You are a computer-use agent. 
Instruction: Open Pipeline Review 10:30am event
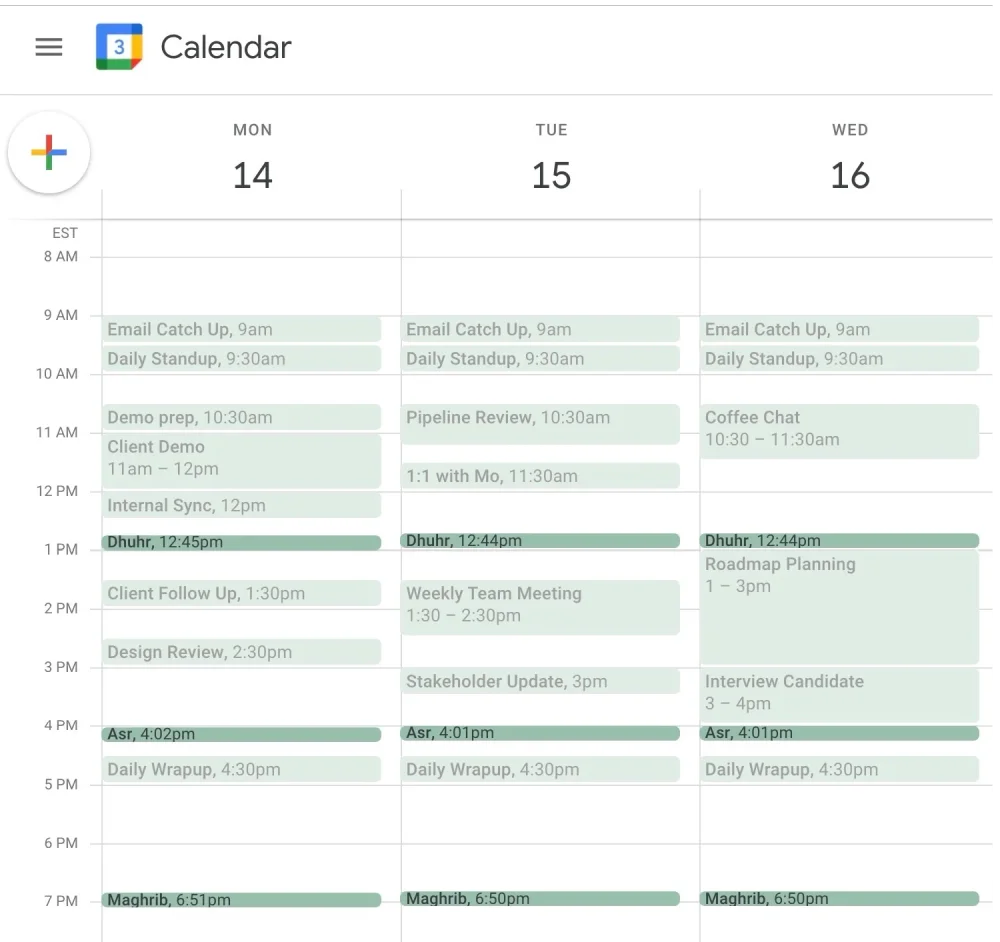540,424
